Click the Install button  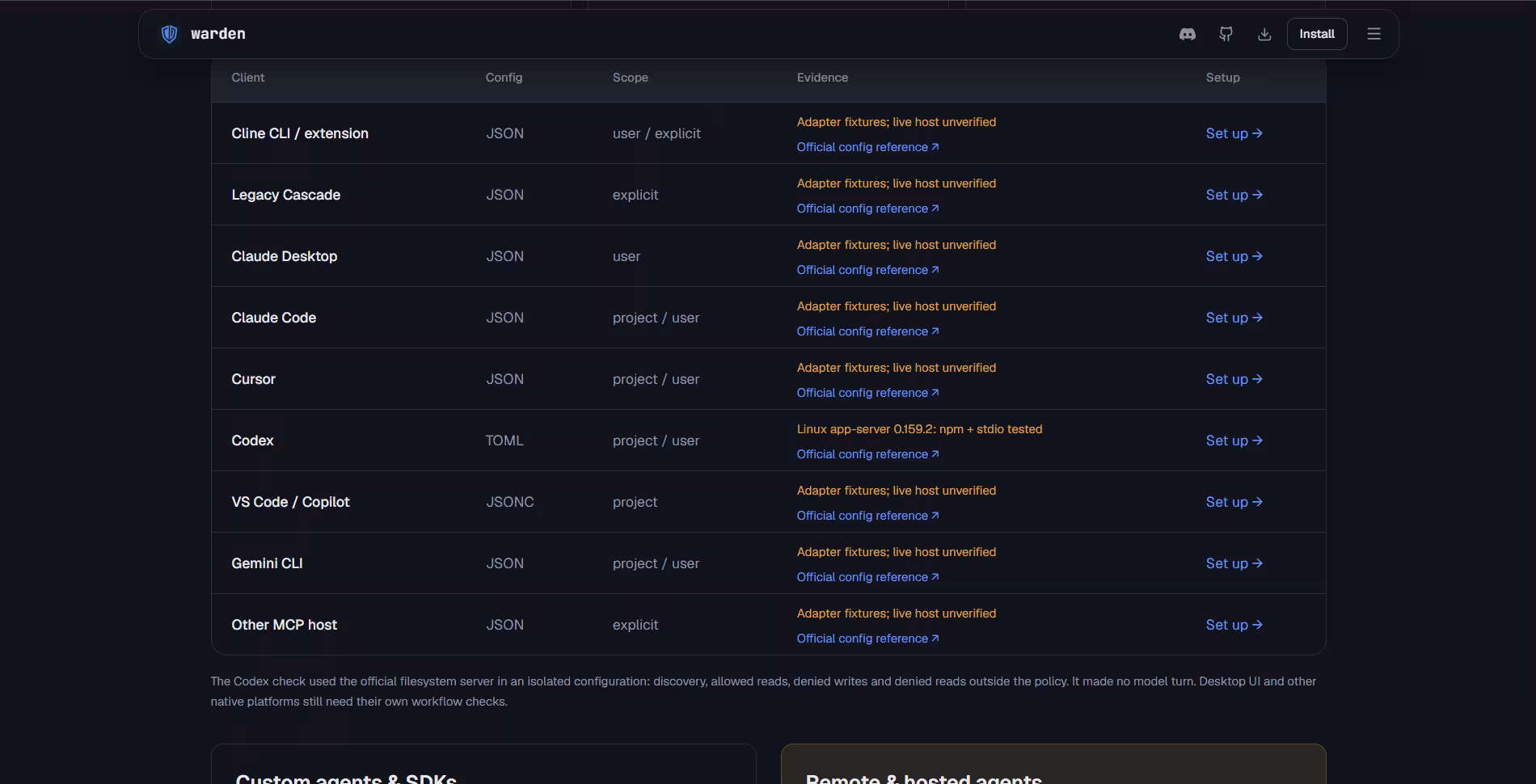click(1317, 34)
